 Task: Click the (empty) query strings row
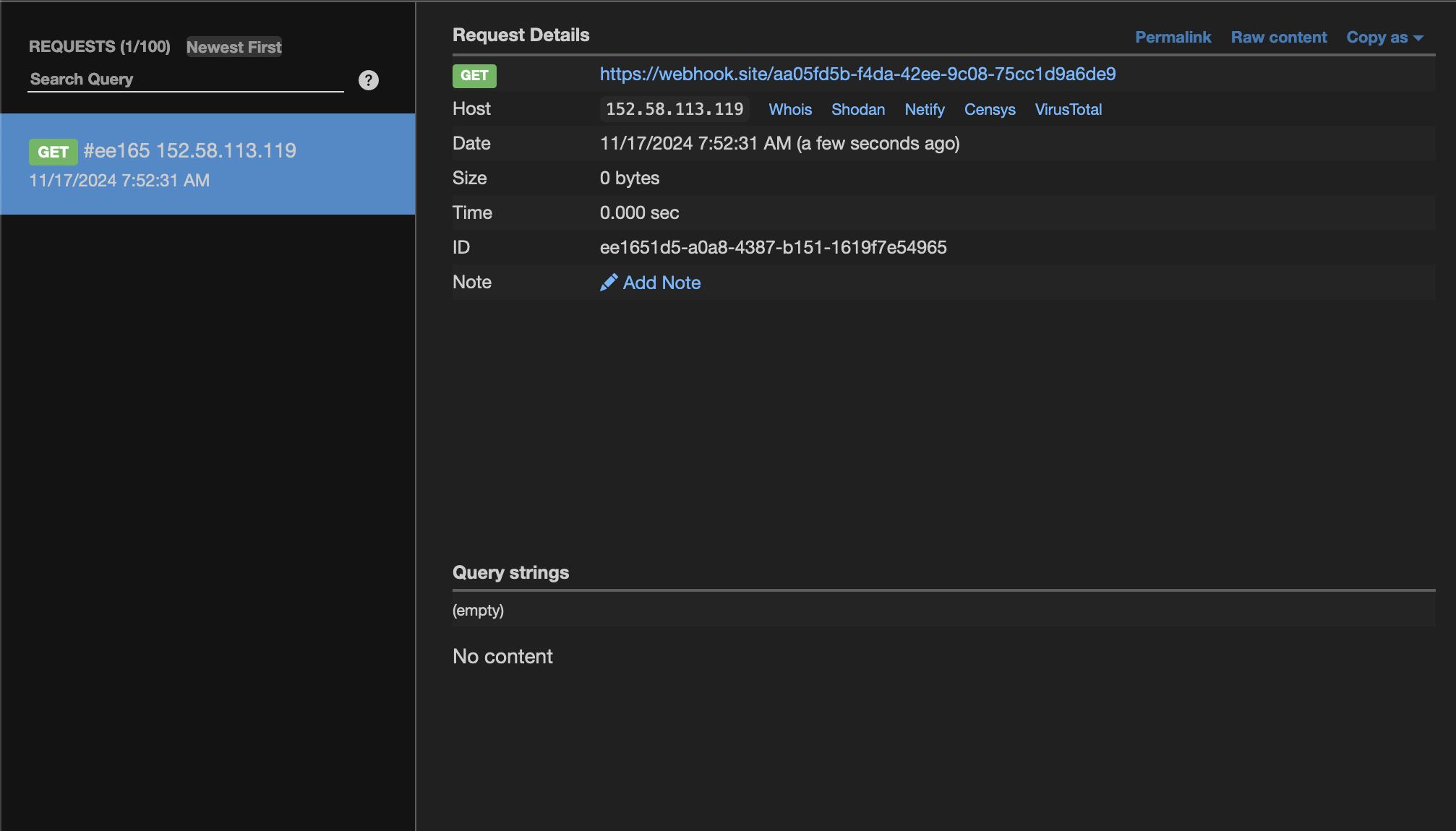943,610
